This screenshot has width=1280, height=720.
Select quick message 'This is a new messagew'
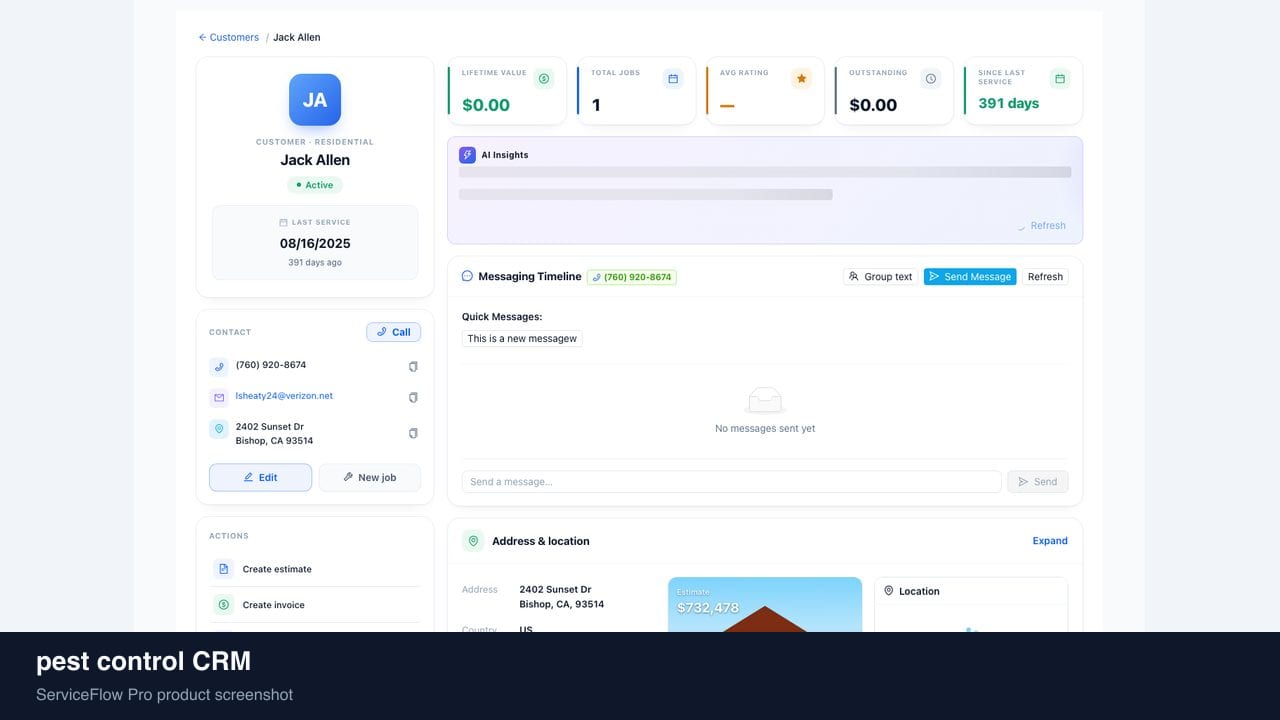point(522,339)
